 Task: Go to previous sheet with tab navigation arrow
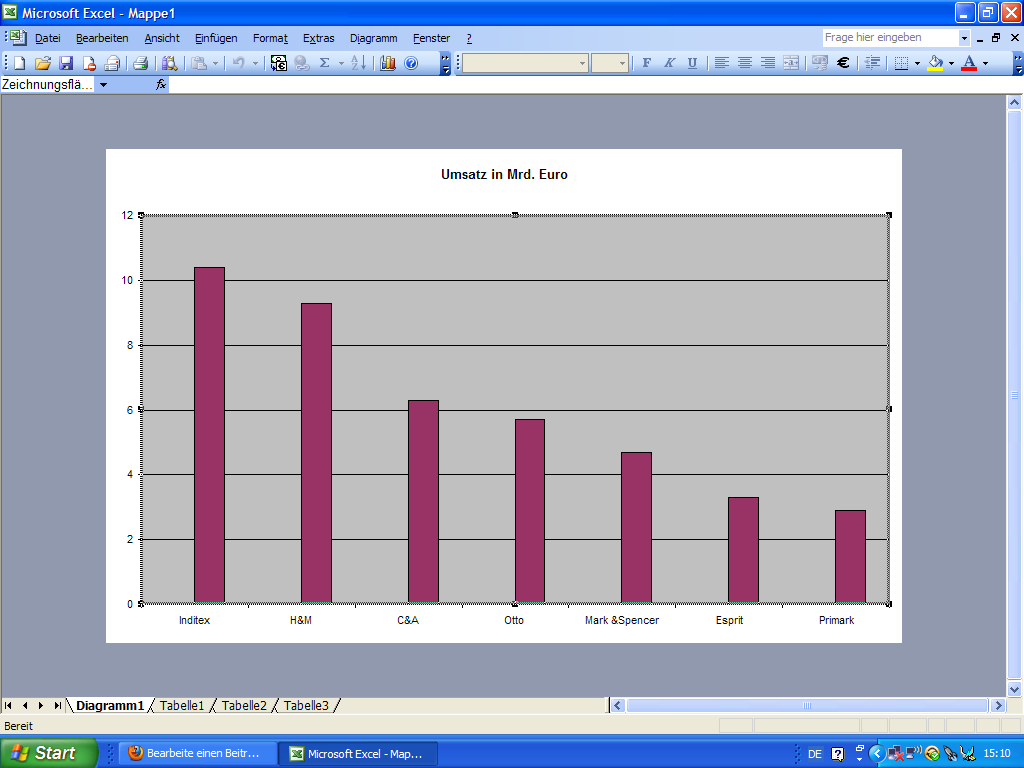[x=25, y=705]
